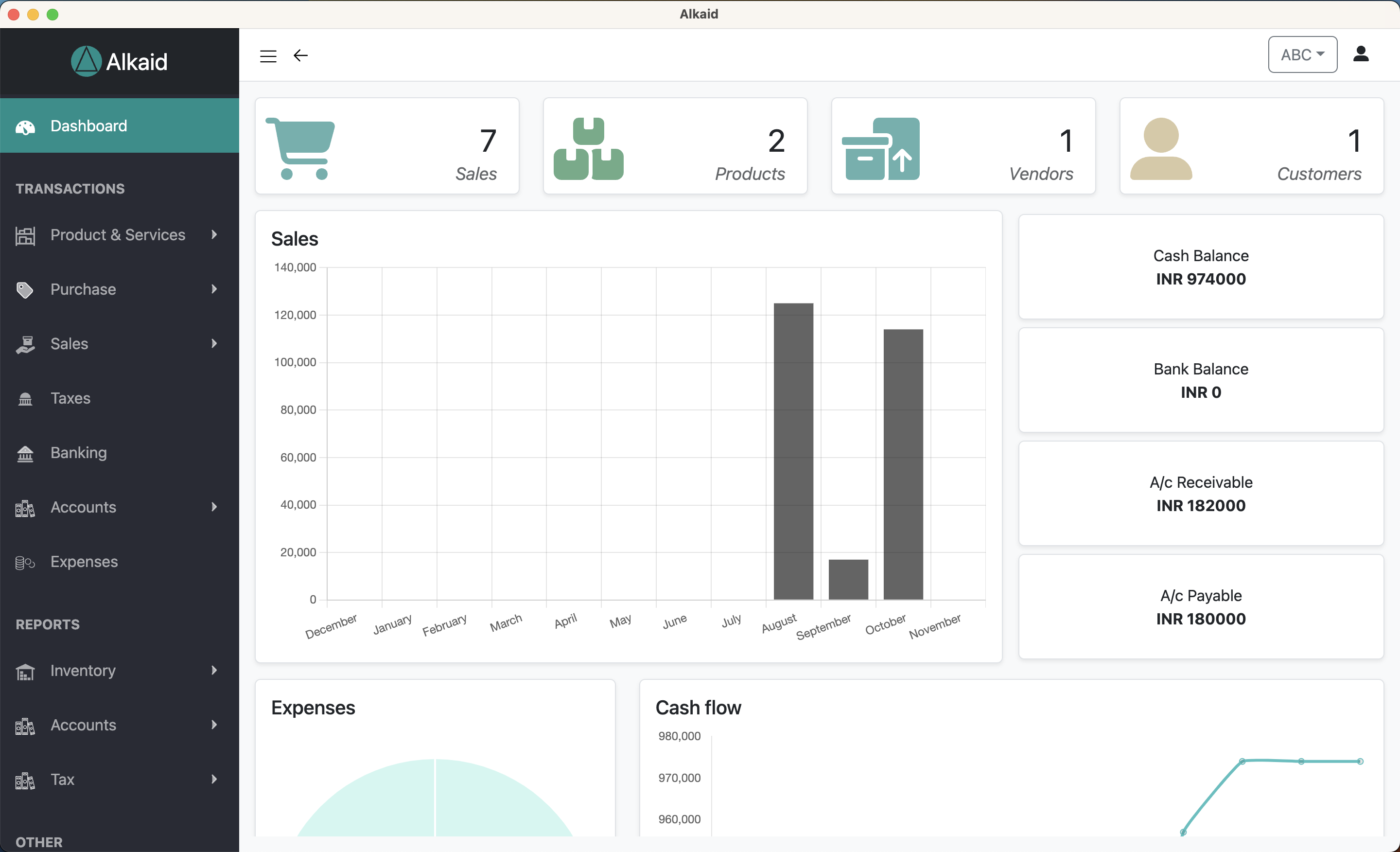Expand the Sales submenu arrow
Screen dimensions: 1400x852
tap(214, 343)
